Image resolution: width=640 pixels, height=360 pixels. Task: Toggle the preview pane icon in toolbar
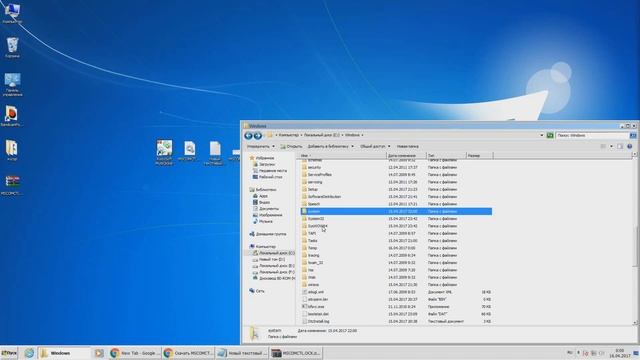click(620, 146)
